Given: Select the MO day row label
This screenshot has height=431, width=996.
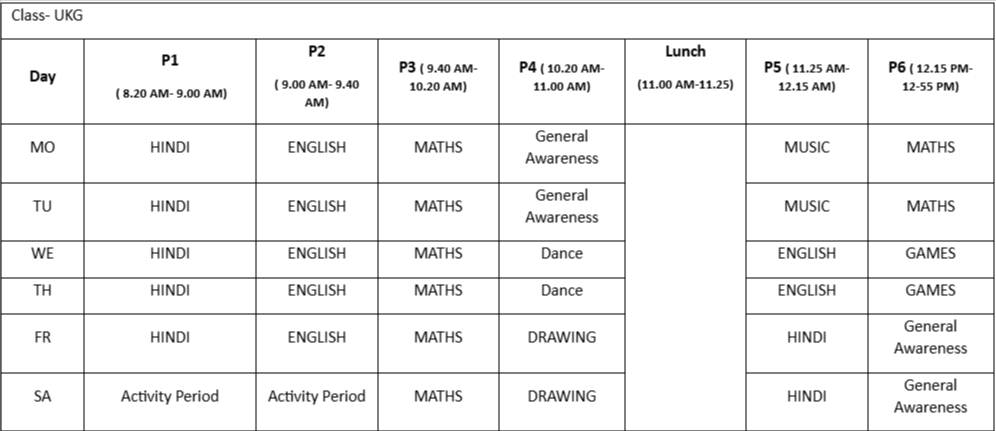Looking at the screenshot, I should (x=42, y=148).
